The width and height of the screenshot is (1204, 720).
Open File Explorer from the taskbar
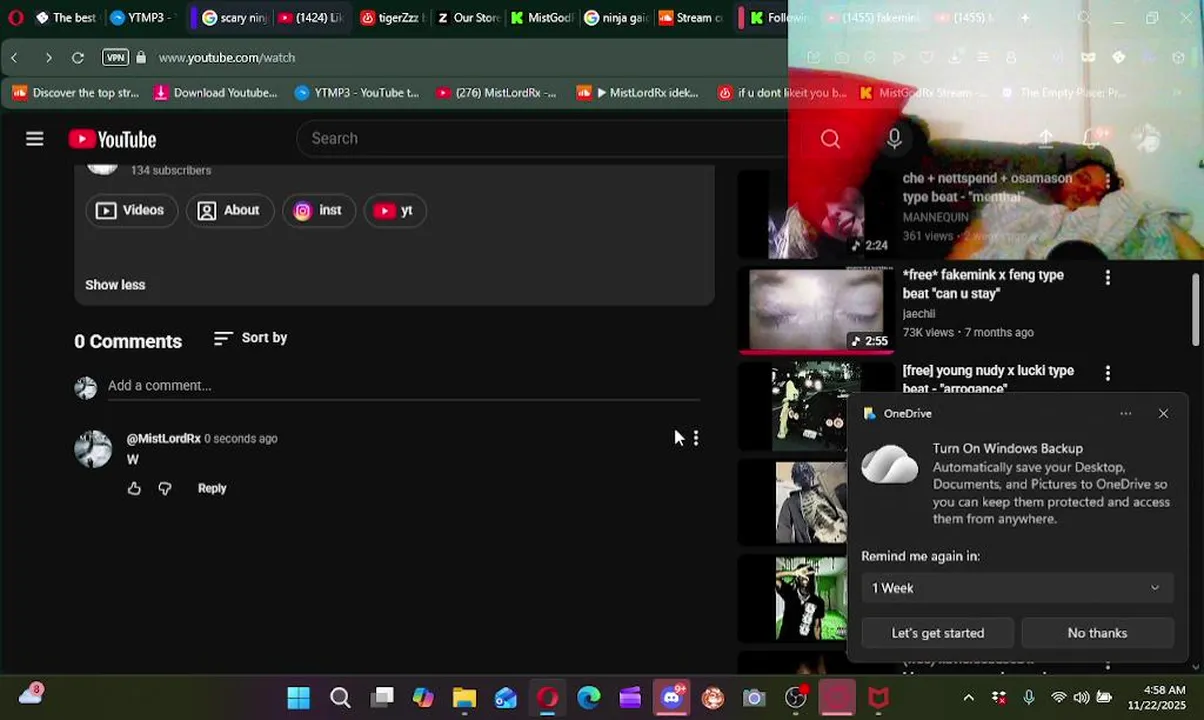(464, 697)
